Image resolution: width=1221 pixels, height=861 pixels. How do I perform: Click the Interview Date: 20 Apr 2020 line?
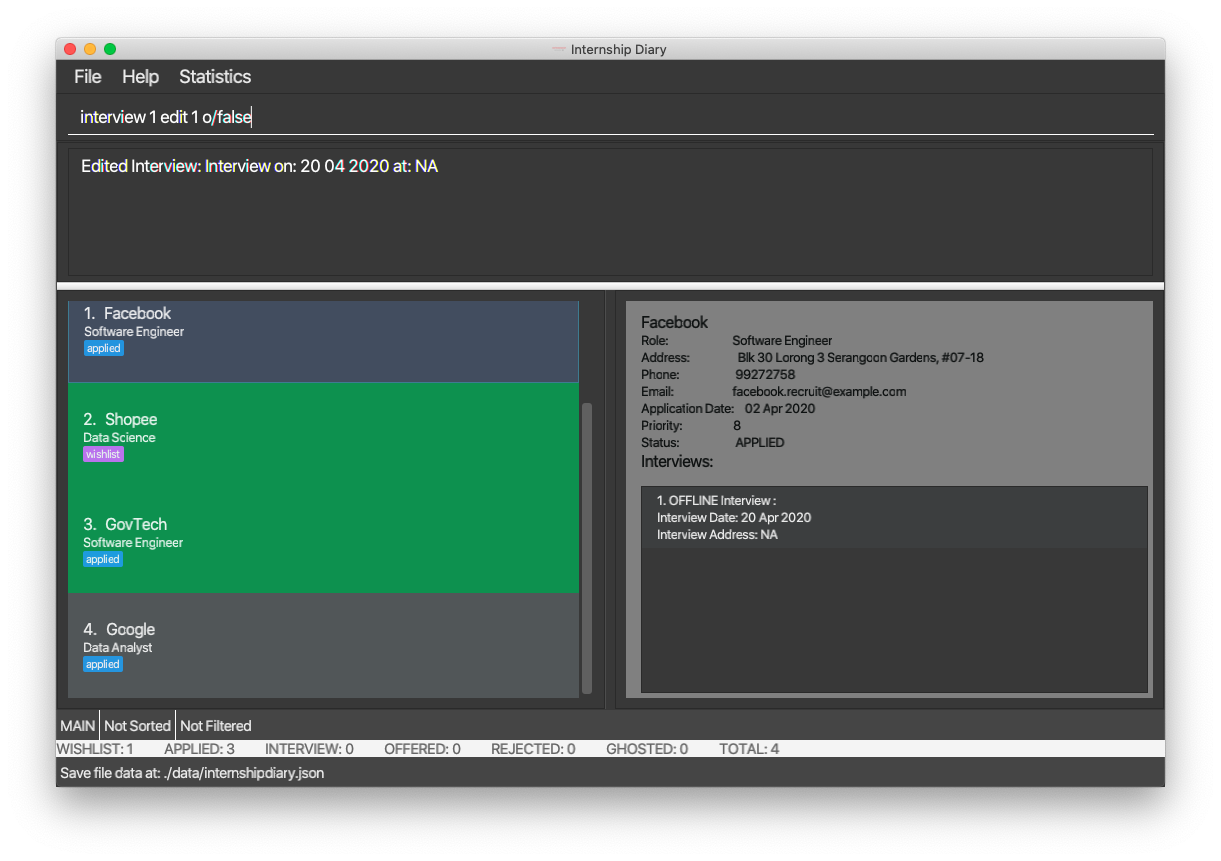pos(734,518)
